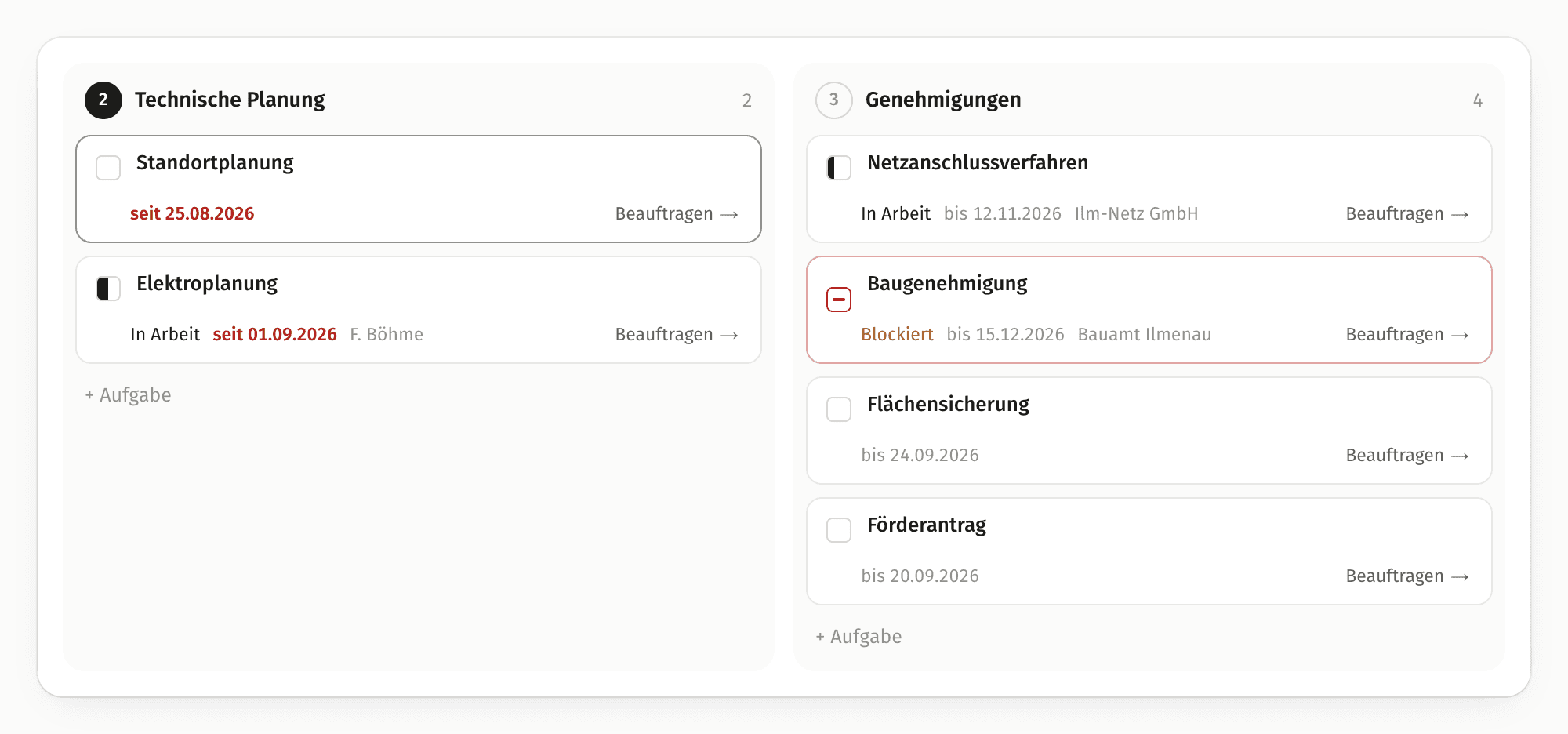The width and height of the screenshot is (1568, 734).
Task: Click the task count 2 in Technische Planung
Action: click(747, 100)
